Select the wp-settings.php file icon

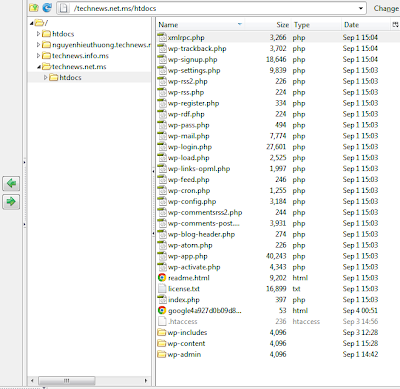point(162,70)
